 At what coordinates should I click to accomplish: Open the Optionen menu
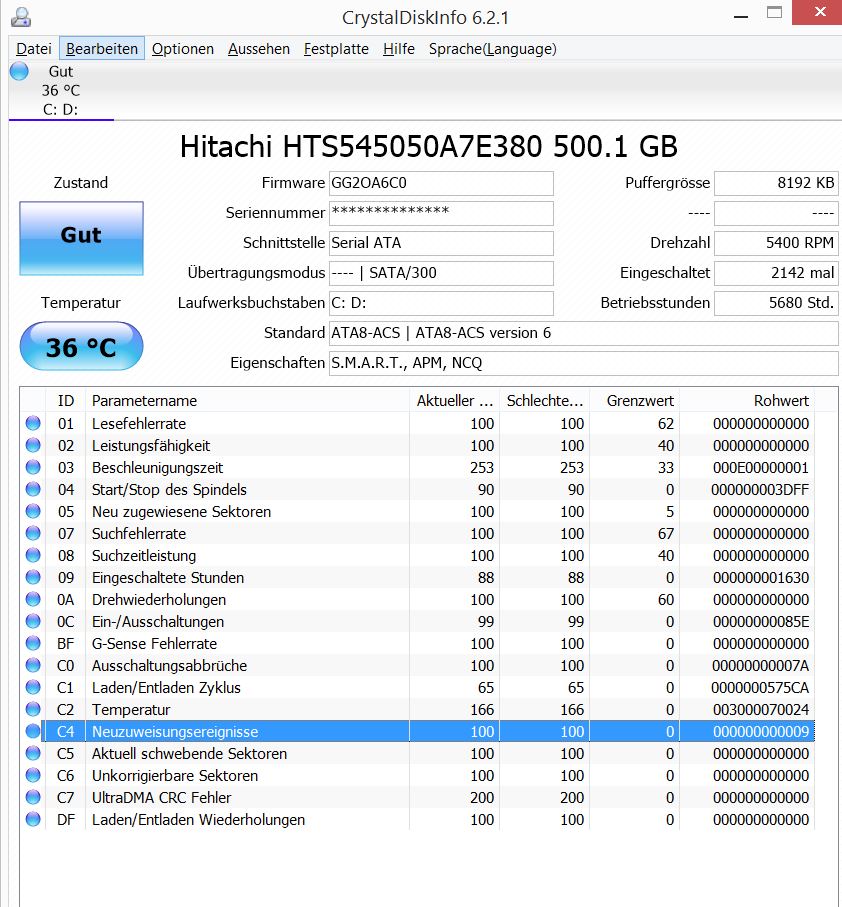(183, 49)
